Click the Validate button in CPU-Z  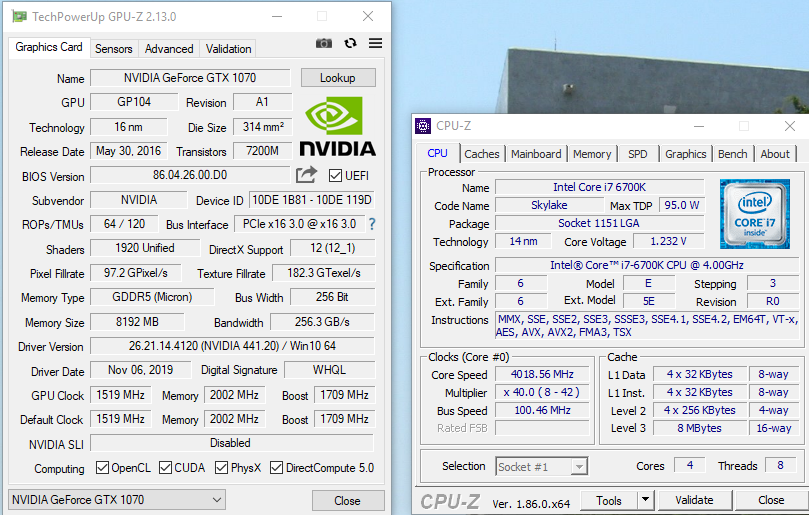pyautogui.click(x=694, y=500)
